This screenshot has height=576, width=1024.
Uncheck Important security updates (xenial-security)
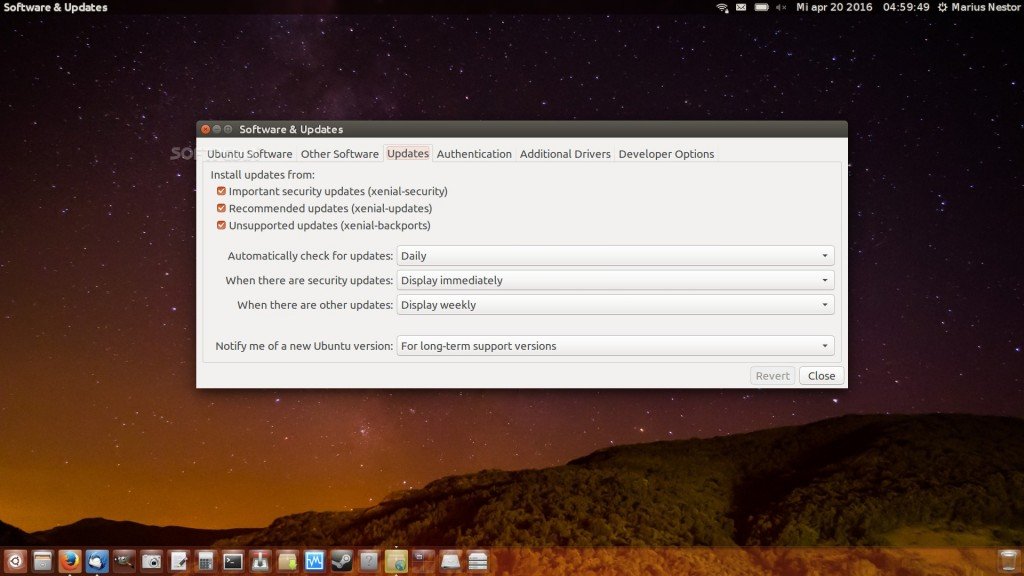pos(221,191)
